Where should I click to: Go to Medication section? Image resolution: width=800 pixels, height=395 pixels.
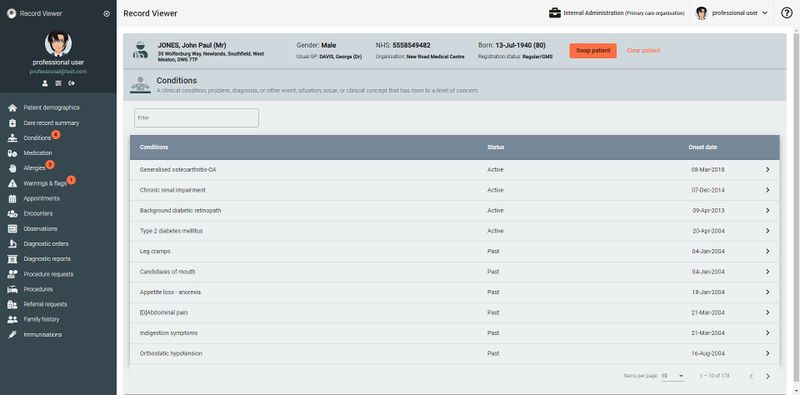coord(38,153)
